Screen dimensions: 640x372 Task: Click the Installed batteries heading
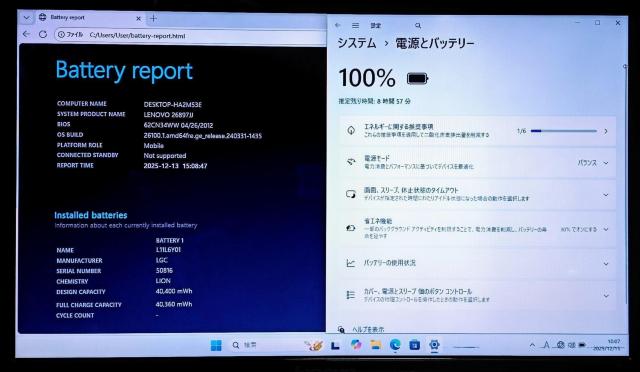[x=91, y=215]
